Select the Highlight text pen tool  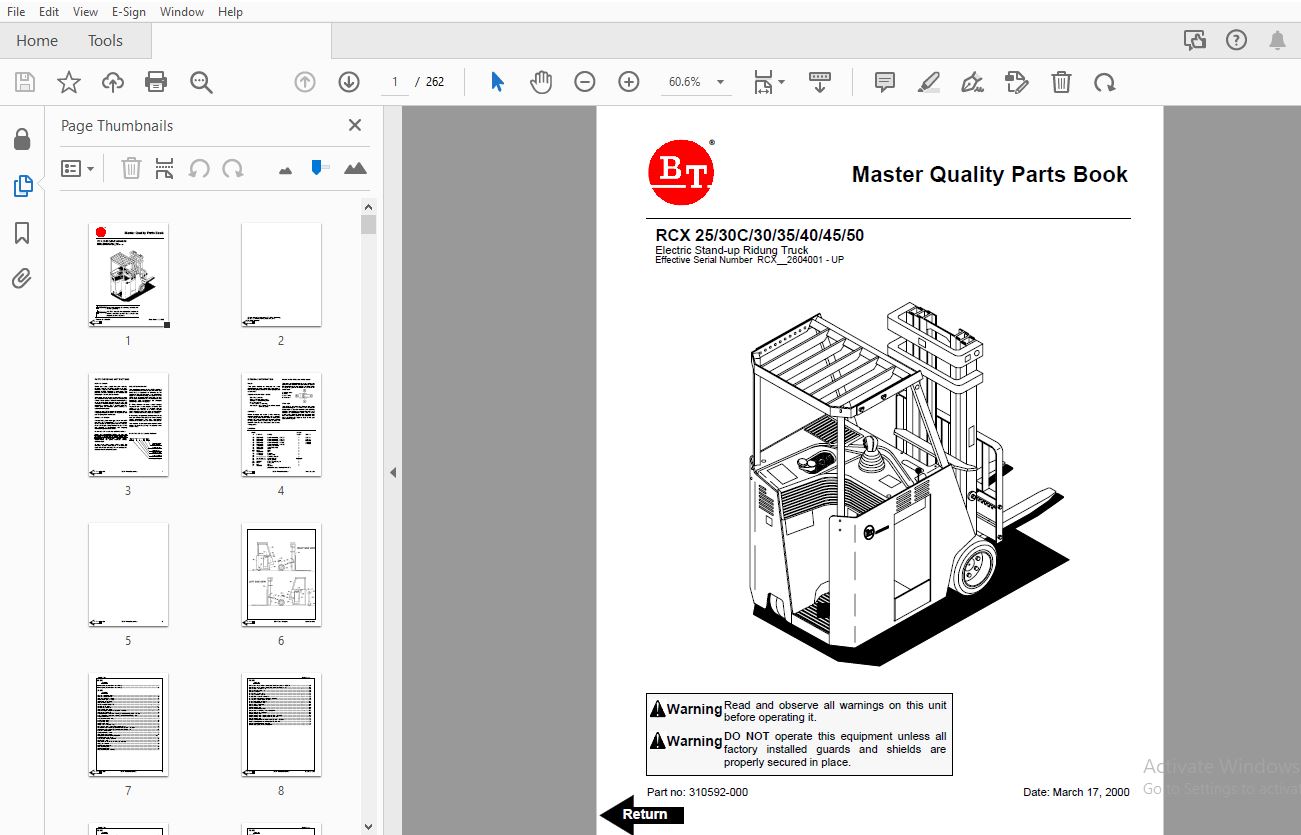(929, 82)
